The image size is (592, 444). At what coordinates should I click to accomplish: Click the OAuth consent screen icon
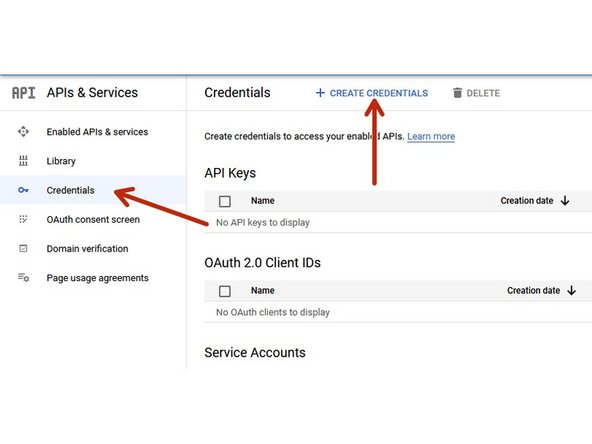coord(23,219)
